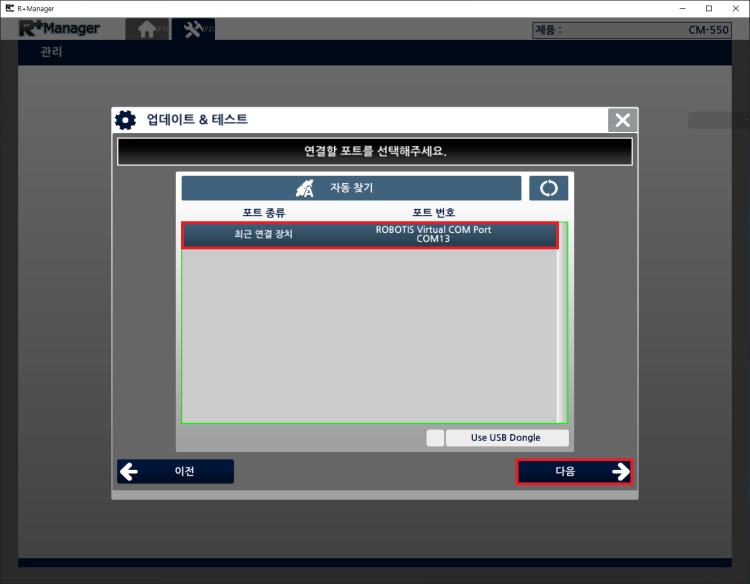Refresh the port list with circular arrow
Image resolution: width=750 pixels, height=584 pixels.
click(x=548, y=188)
